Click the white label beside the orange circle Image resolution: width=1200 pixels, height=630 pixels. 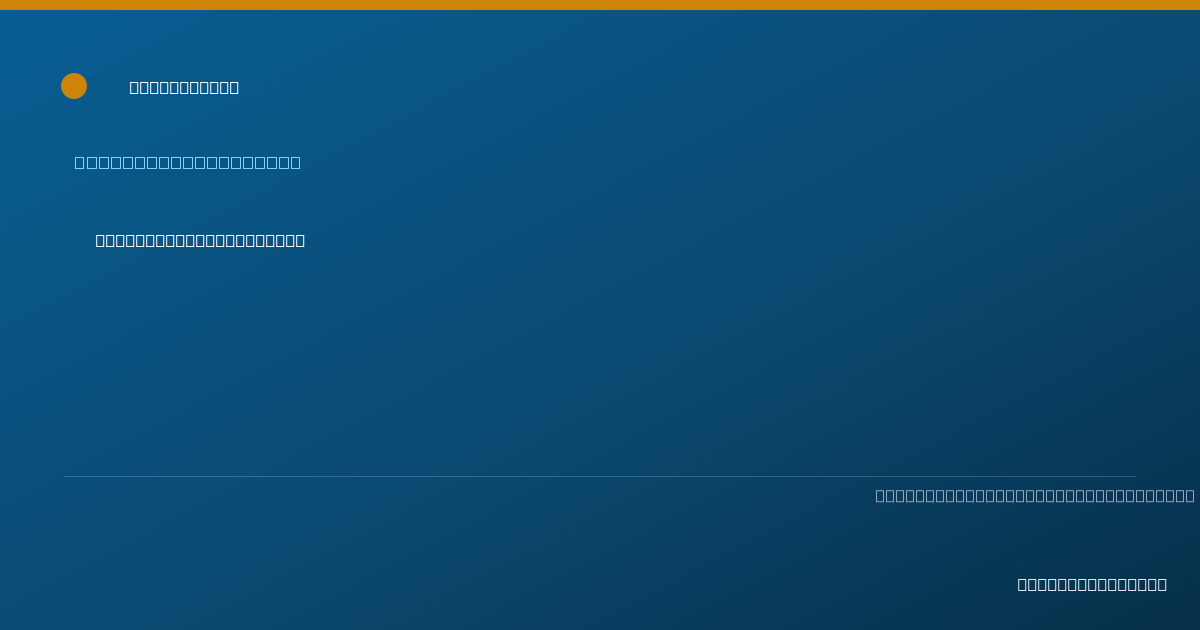click(184, 87)
